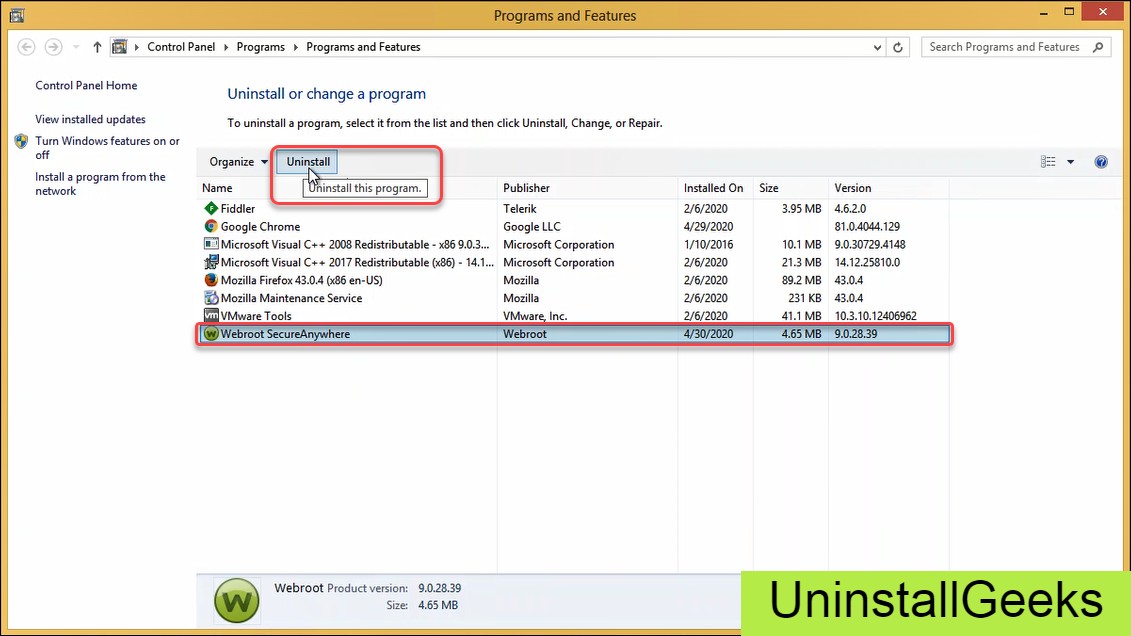The image size is (1131, 636).
Task: Sort by Installed On column header
Action: (x=713, y=187)
